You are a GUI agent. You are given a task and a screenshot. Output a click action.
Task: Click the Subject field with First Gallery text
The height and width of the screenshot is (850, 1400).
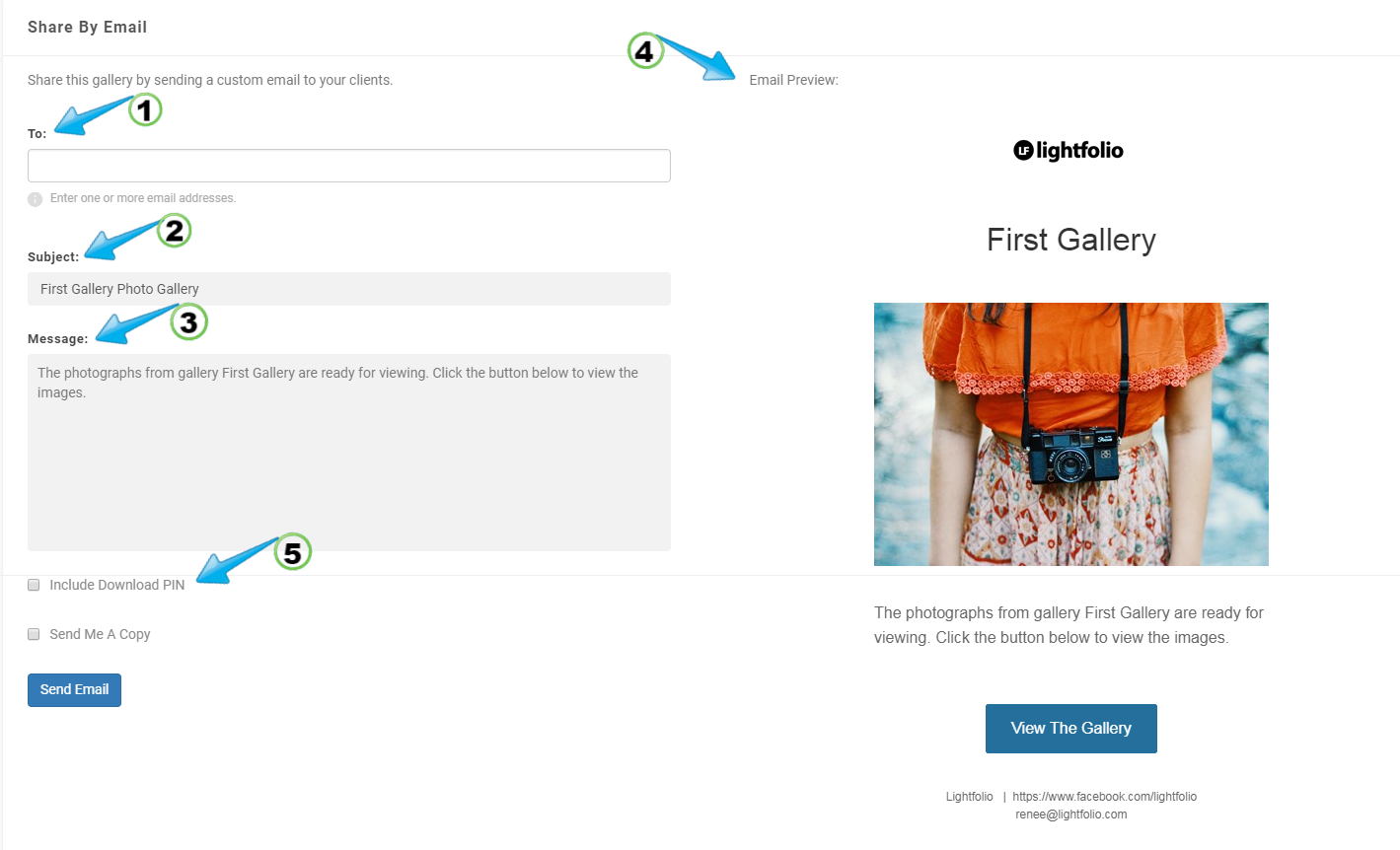tap(349, 289)
